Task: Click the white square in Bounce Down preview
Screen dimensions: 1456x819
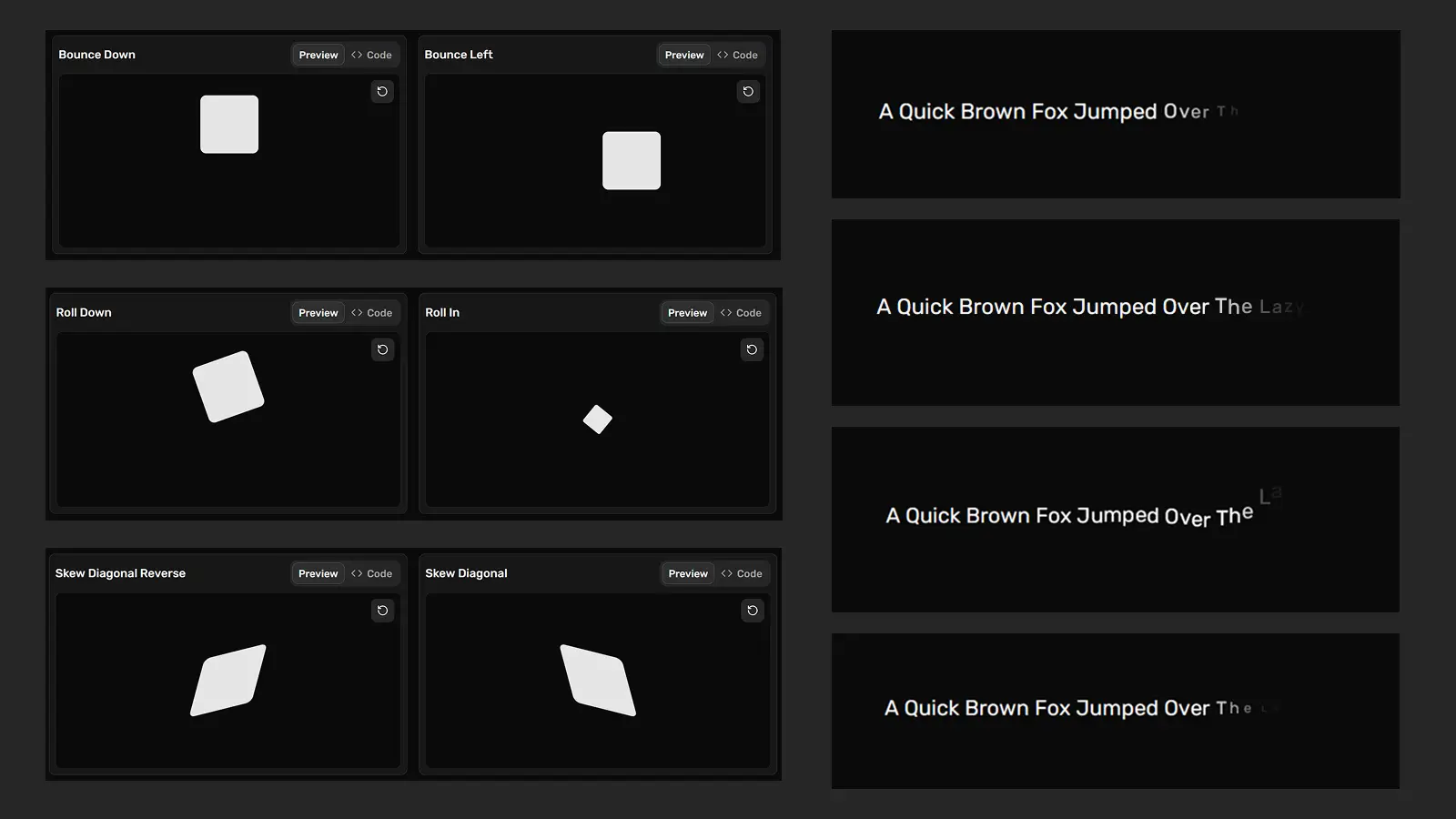Action: (x=229, y=124)
